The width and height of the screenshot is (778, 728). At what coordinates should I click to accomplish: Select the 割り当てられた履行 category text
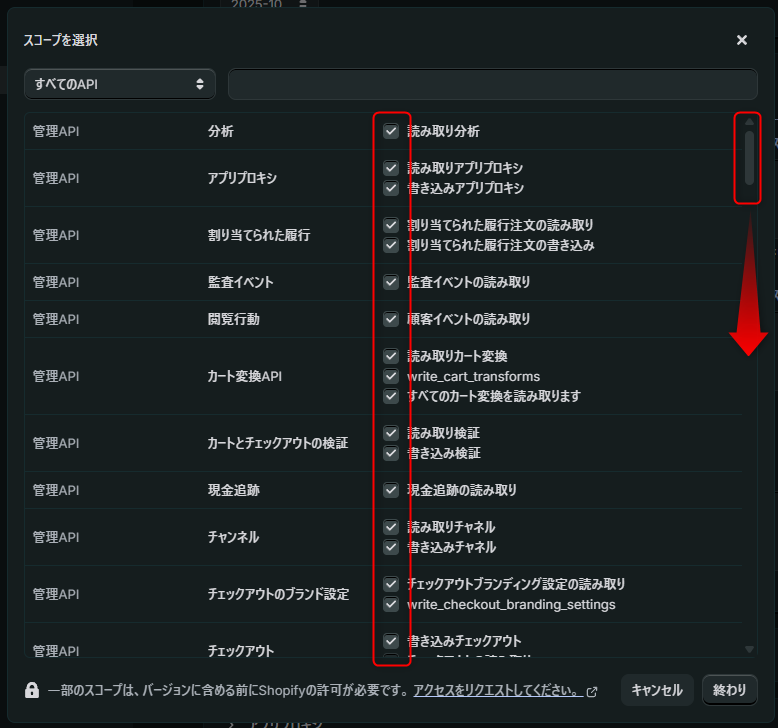[259, 235]
